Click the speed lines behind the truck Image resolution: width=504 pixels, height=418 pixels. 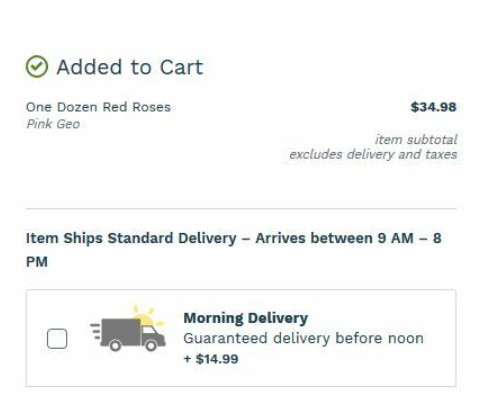pyautogui.click(x=96, y=331)
